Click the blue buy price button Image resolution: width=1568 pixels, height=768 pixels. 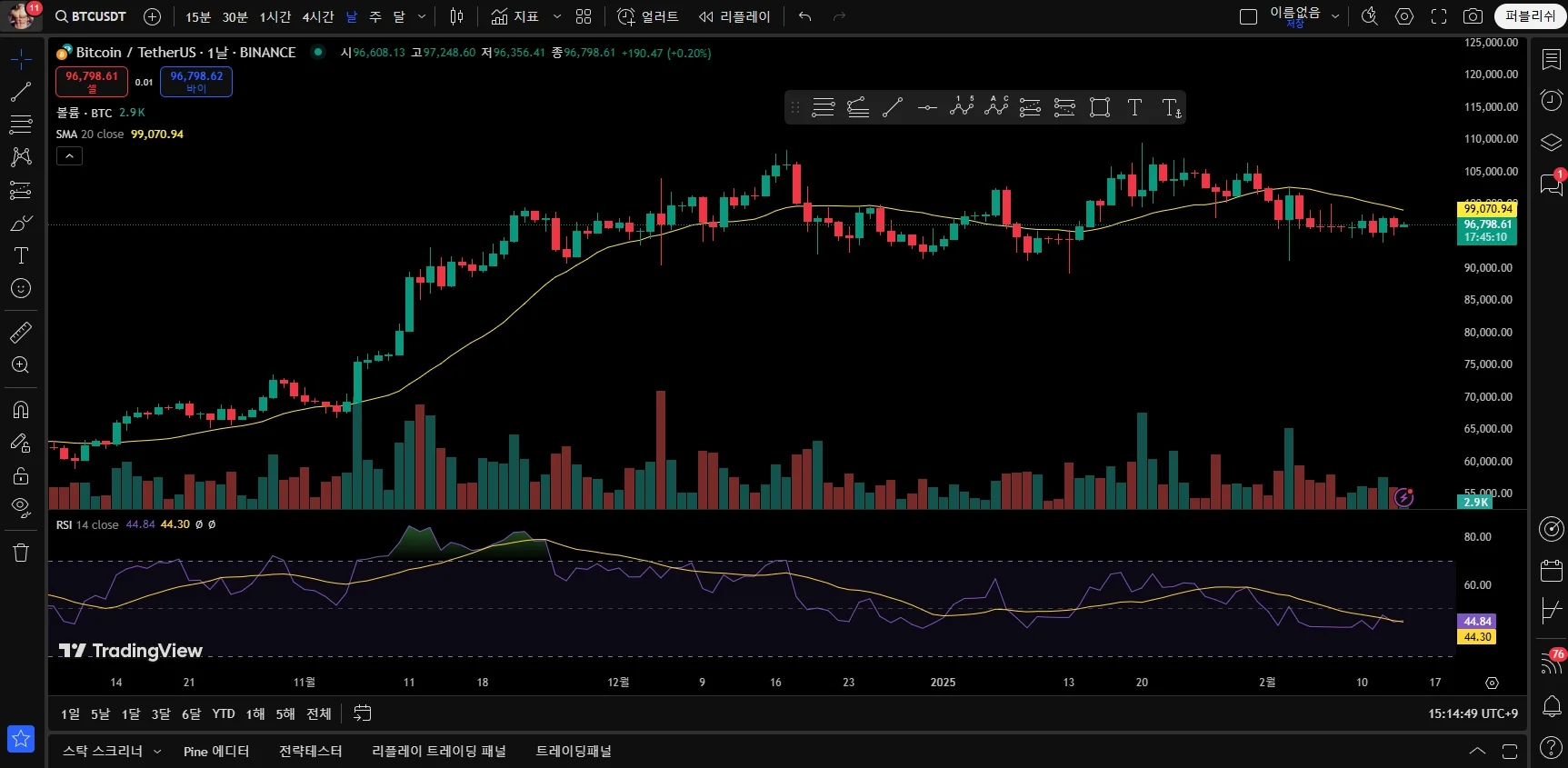point(196,82)
